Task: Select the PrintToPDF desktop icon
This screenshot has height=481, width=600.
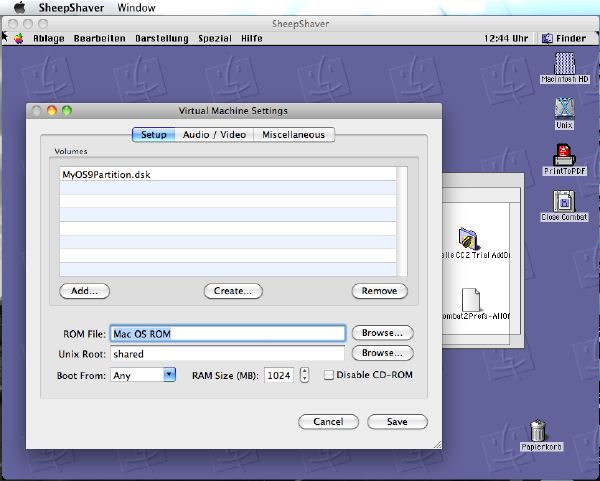Action: coord(564,155)
